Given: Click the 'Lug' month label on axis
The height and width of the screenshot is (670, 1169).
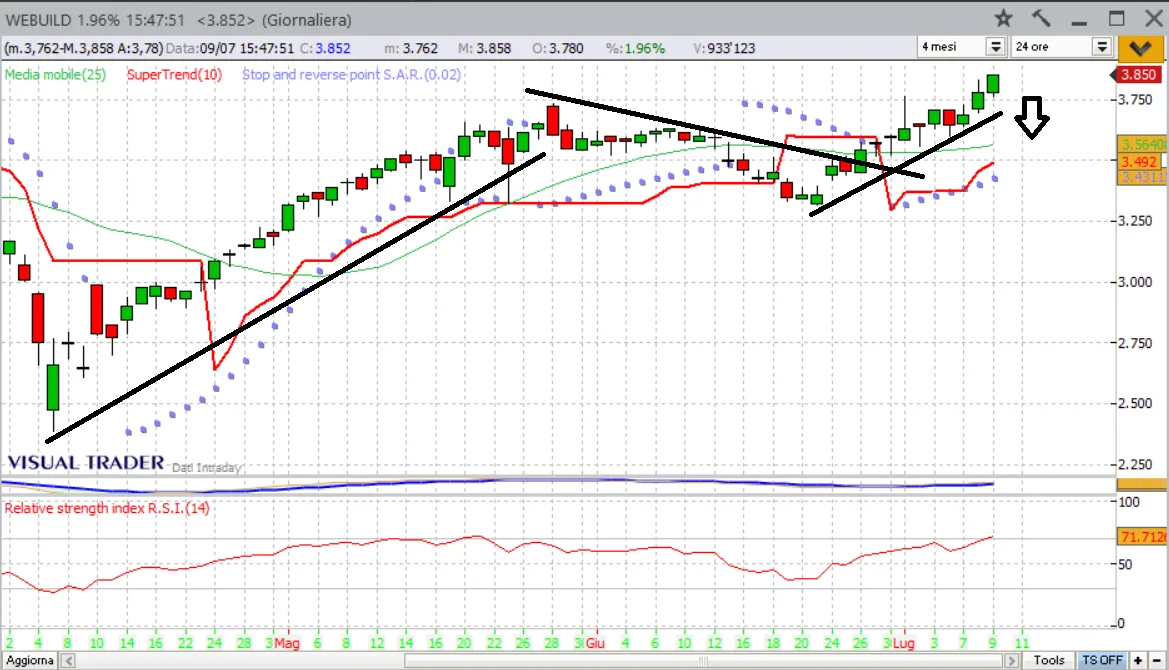Looking at the screenshot, I should click(x=904, y=643).
